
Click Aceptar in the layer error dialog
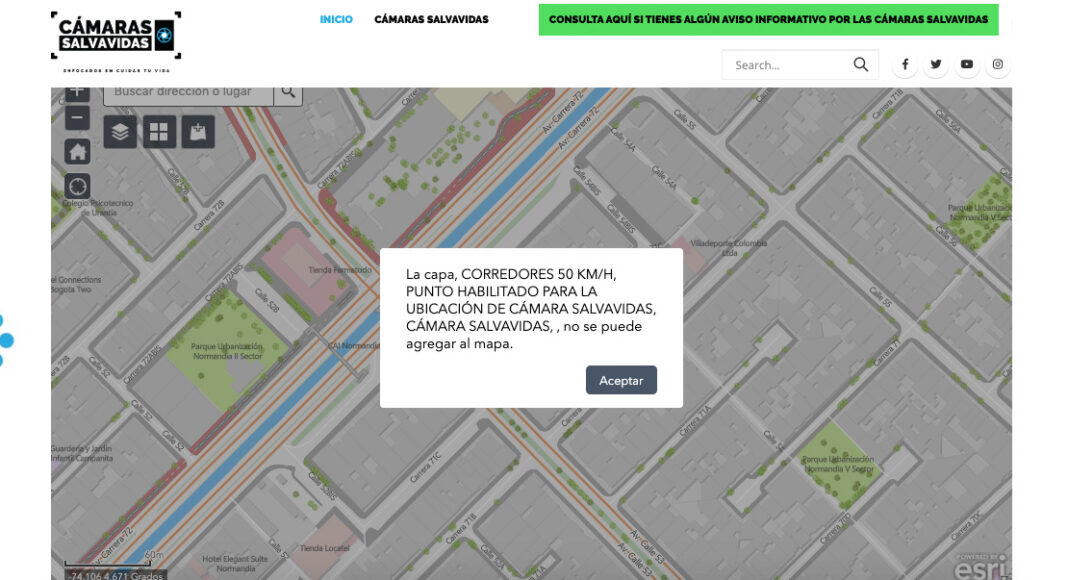621,380
